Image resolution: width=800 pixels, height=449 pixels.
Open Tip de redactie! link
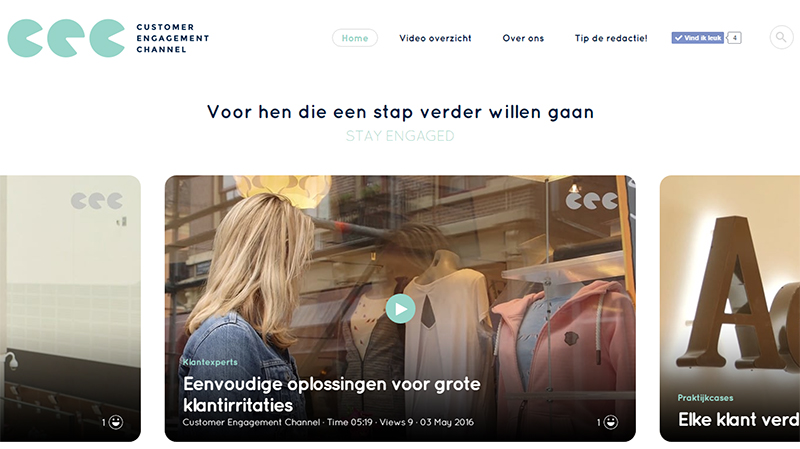(x=611, y=38)
